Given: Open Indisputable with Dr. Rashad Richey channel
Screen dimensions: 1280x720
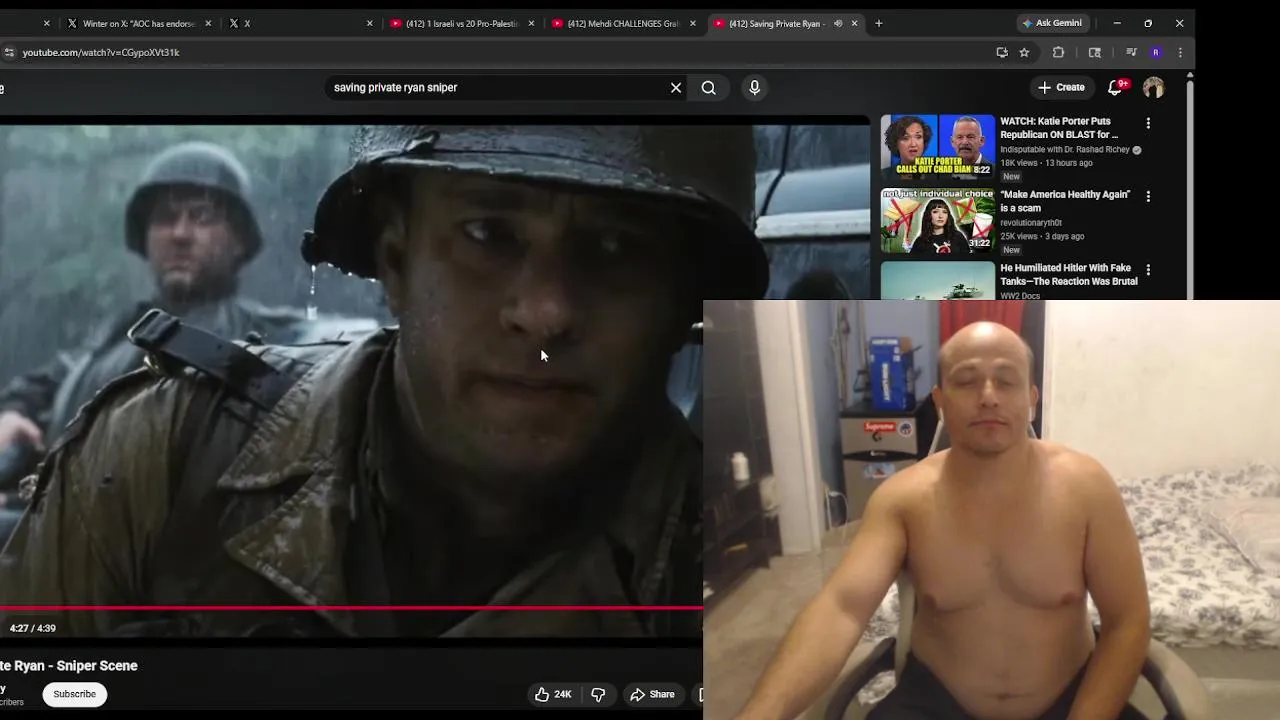Looking at the screenshot, I should [x=1065, y=150].
